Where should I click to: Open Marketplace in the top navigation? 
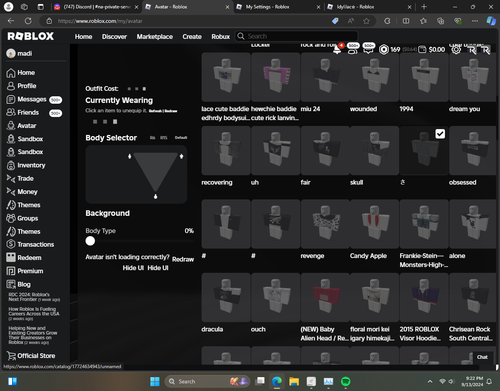(x=155, y=37)
